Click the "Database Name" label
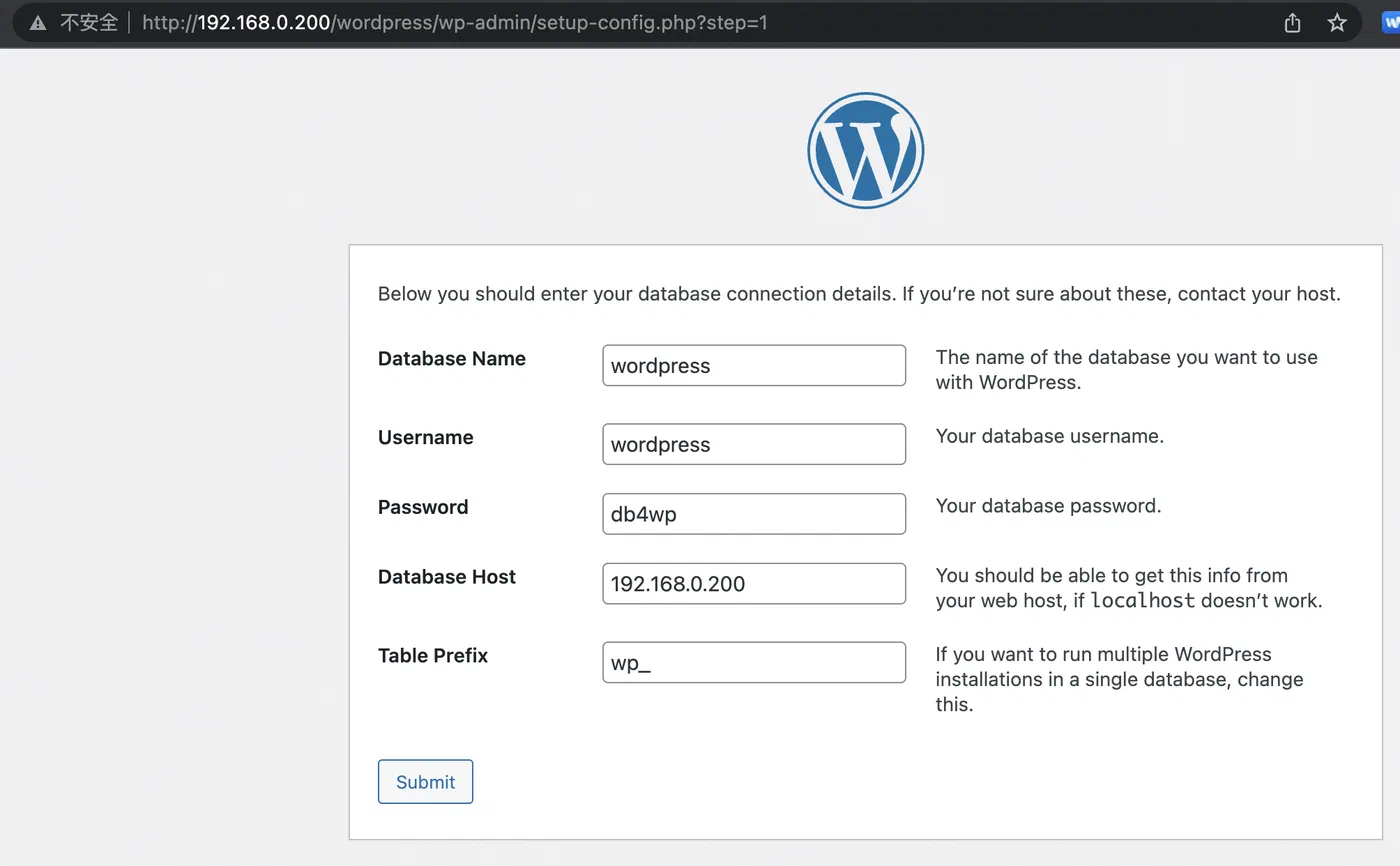This screenshot has height=866, width=1400. pos(452,358)
